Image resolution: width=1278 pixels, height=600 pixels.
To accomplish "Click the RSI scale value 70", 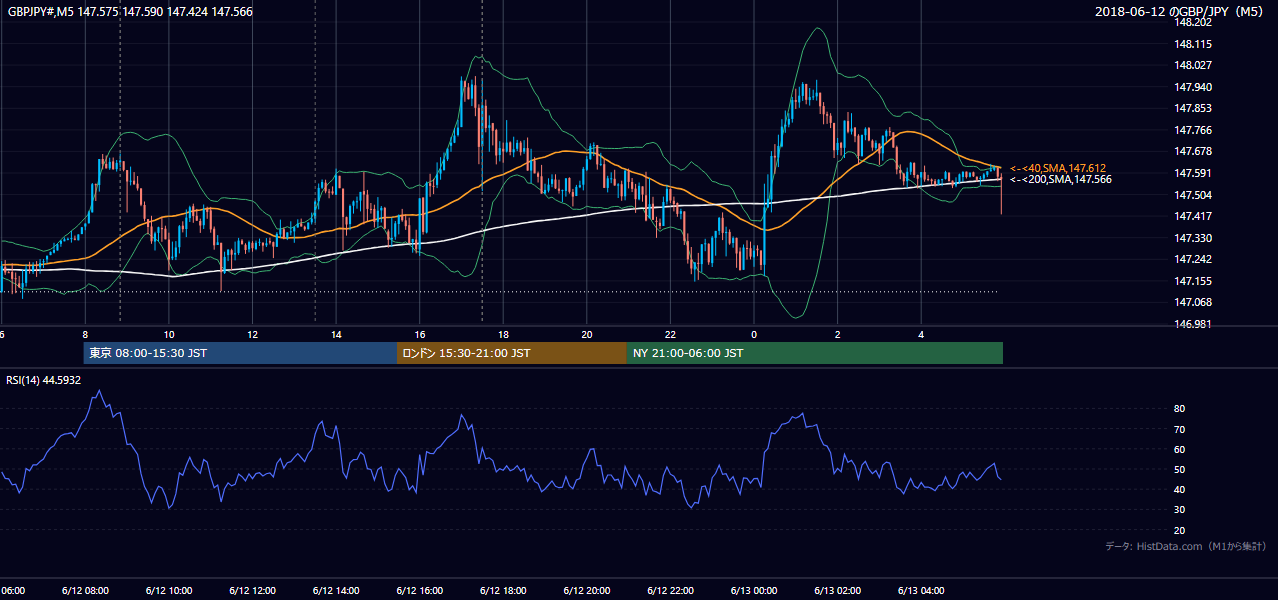I will tap(1180, 429).
